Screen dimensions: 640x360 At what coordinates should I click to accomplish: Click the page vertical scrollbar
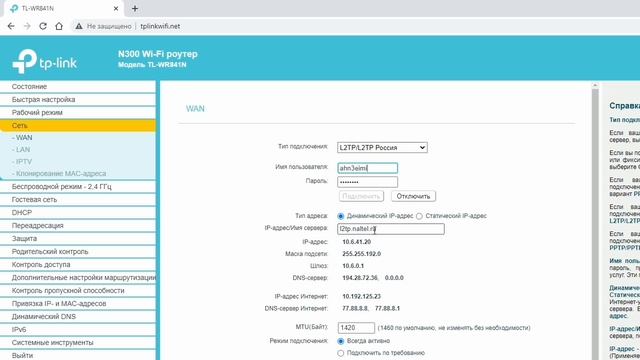click(x=595, y=224)
